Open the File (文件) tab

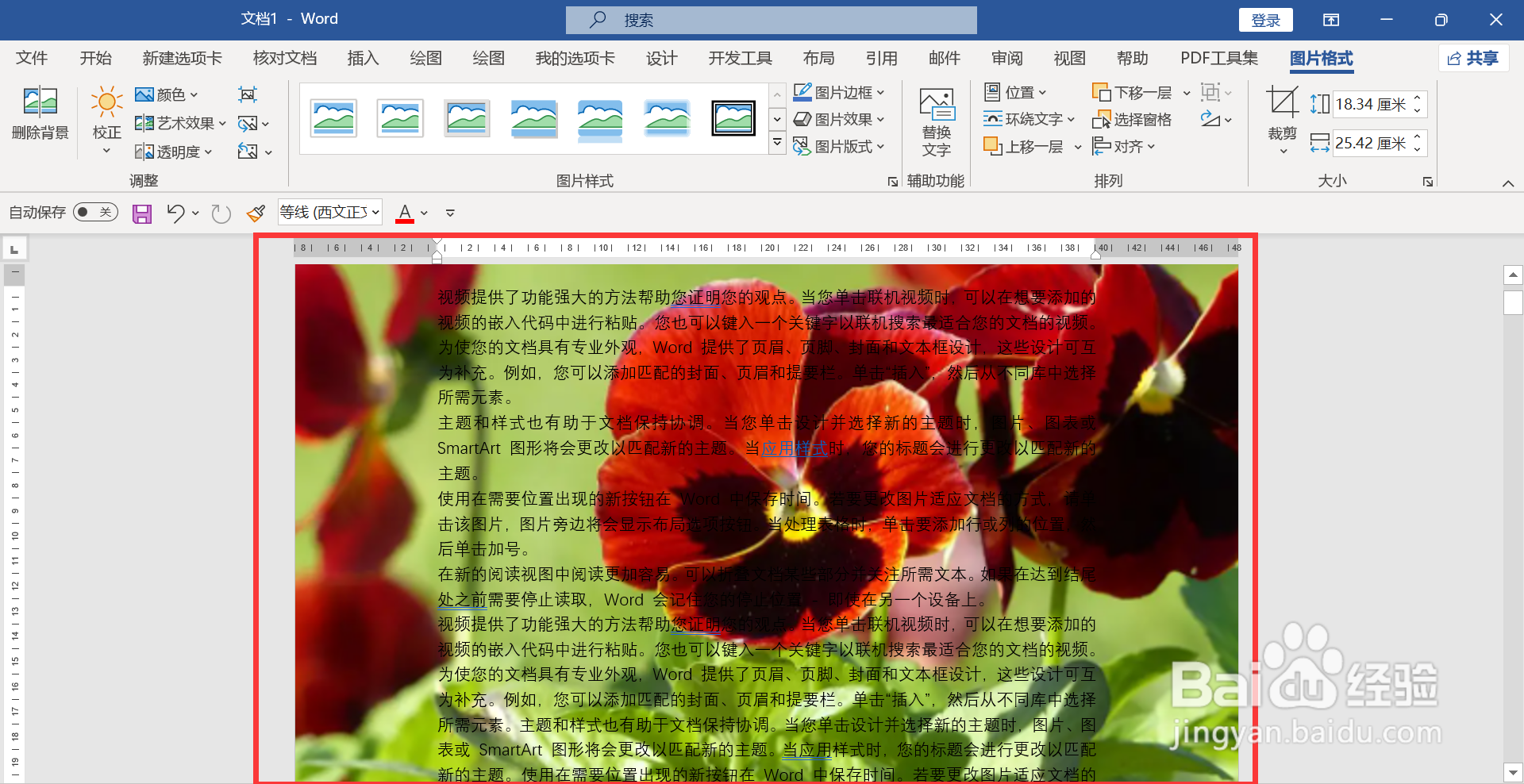(32, 58)
